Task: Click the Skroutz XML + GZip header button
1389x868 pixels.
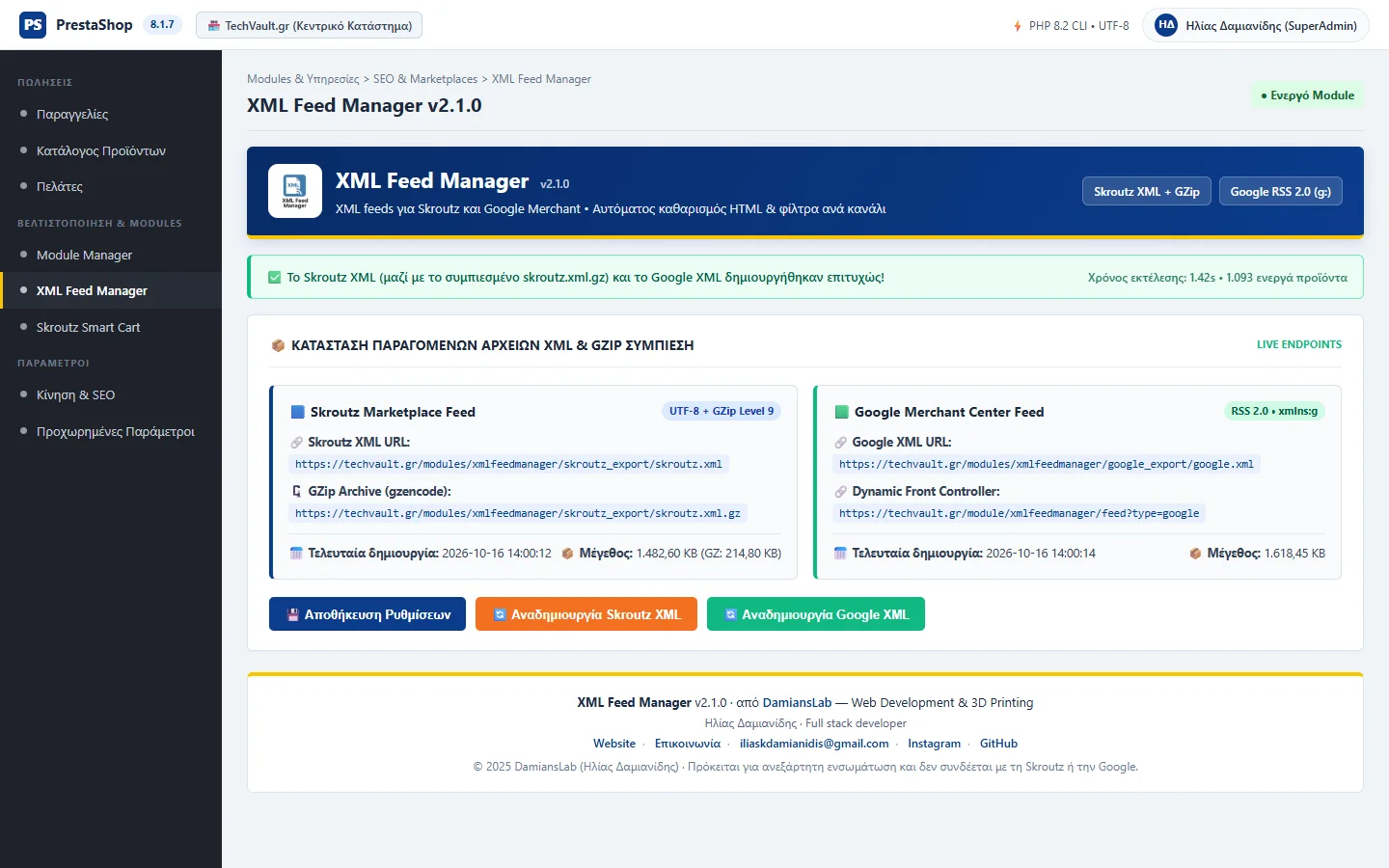Action: click(x=1147, y=191)
